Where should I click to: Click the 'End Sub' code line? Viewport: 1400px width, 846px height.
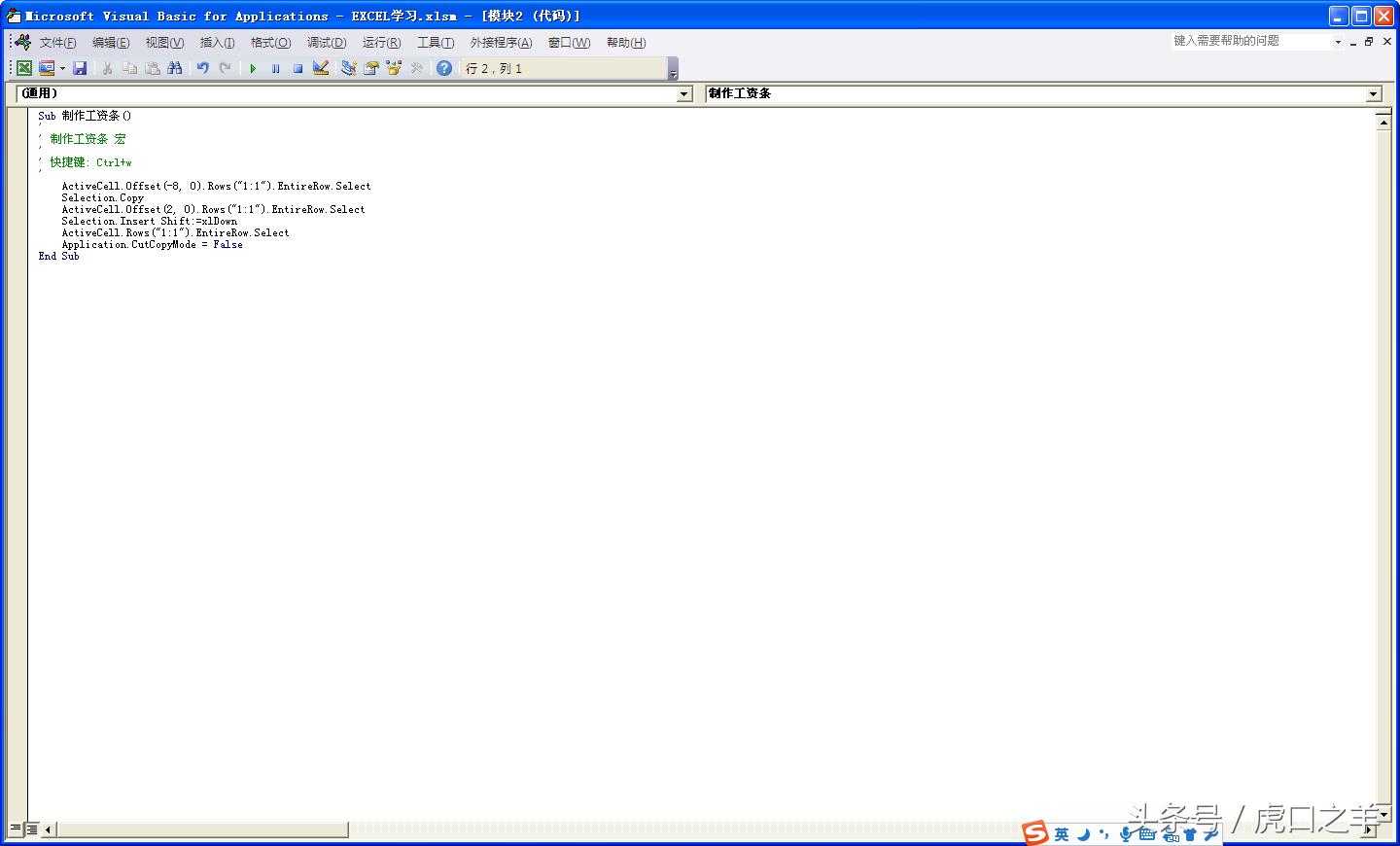(58, 256)
